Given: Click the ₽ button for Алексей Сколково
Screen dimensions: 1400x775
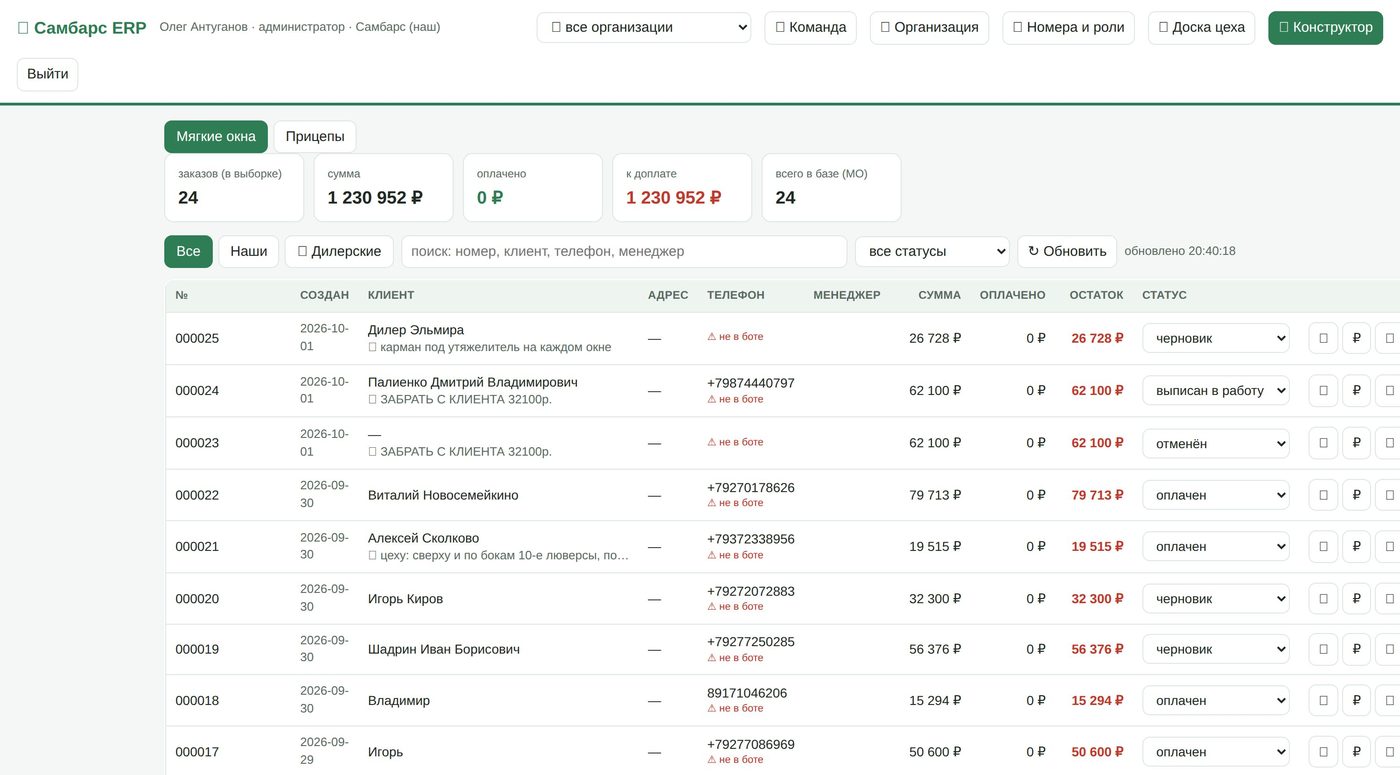Looking at the screenshot, I should (x=1356, y=546).
